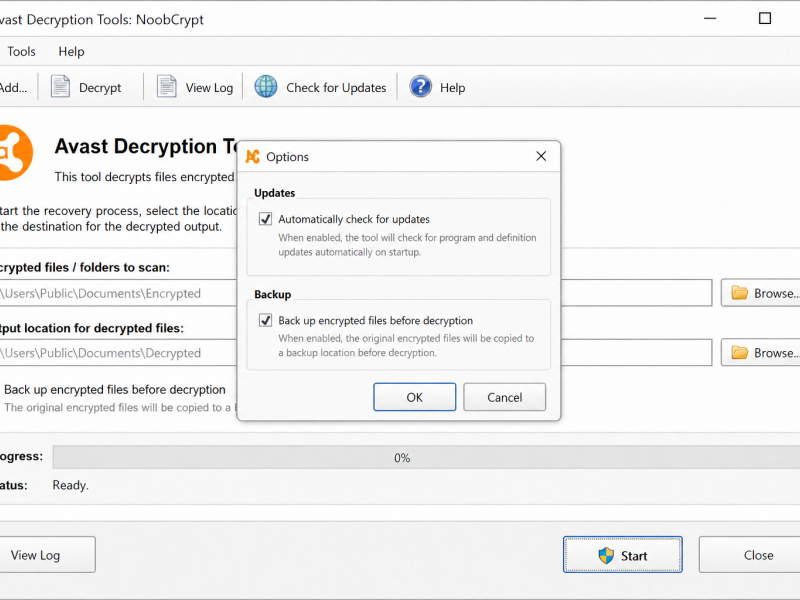Click text 'a backup location before decryption.'
Screen dimensions: 800x600
point(357,353)
